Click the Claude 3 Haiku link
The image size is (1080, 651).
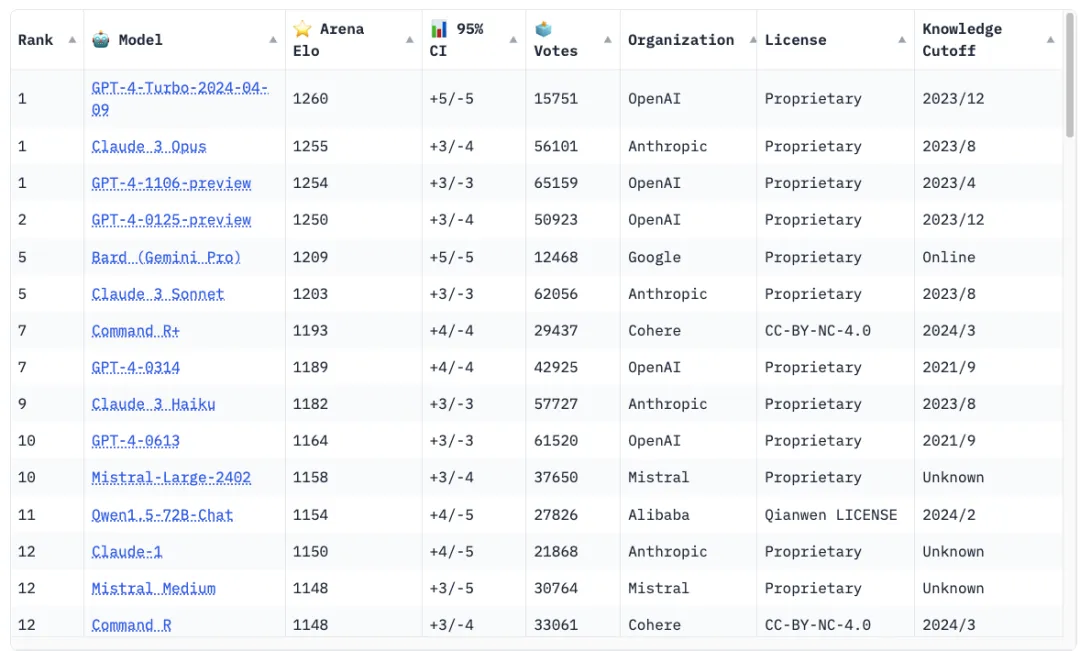click(153, 404)
